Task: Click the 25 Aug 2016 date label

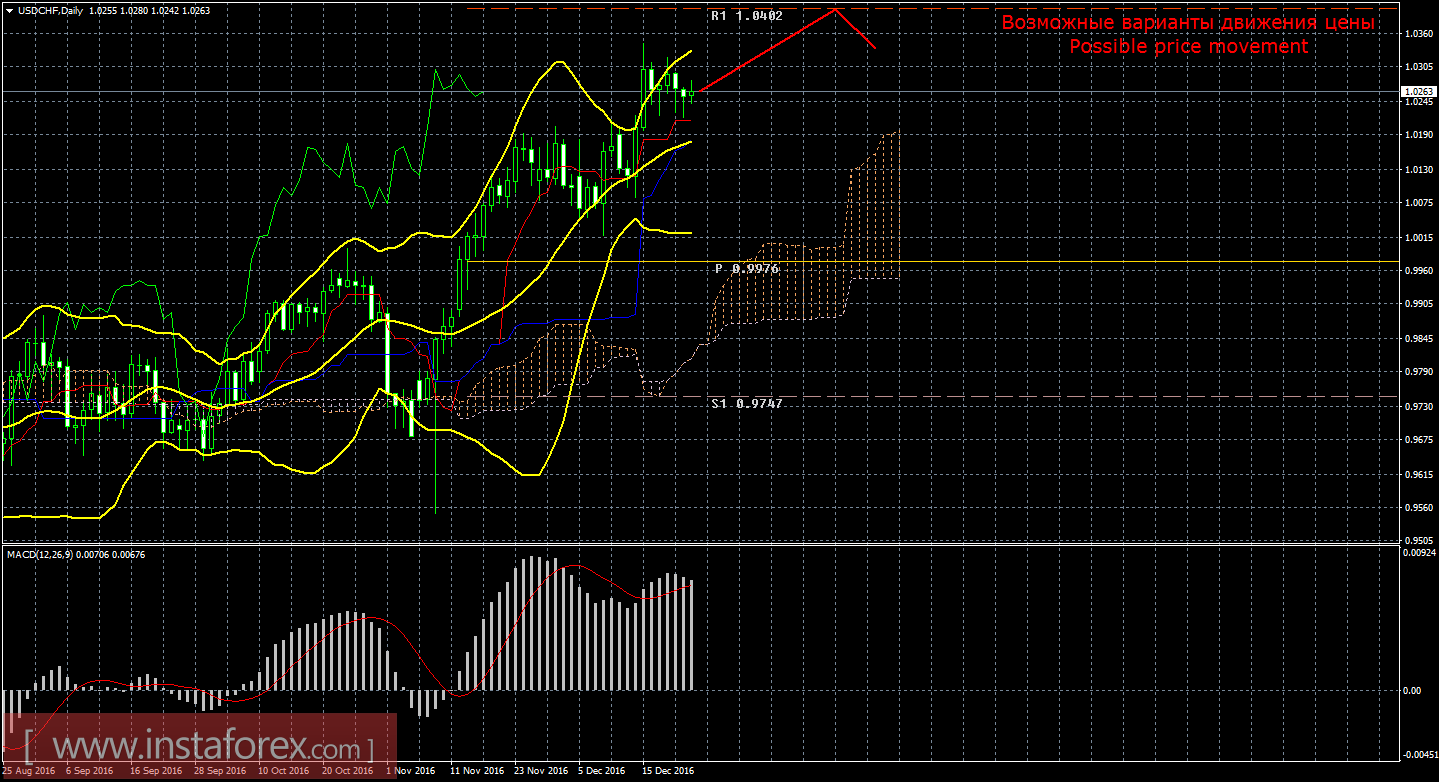Action: [29, 772]
